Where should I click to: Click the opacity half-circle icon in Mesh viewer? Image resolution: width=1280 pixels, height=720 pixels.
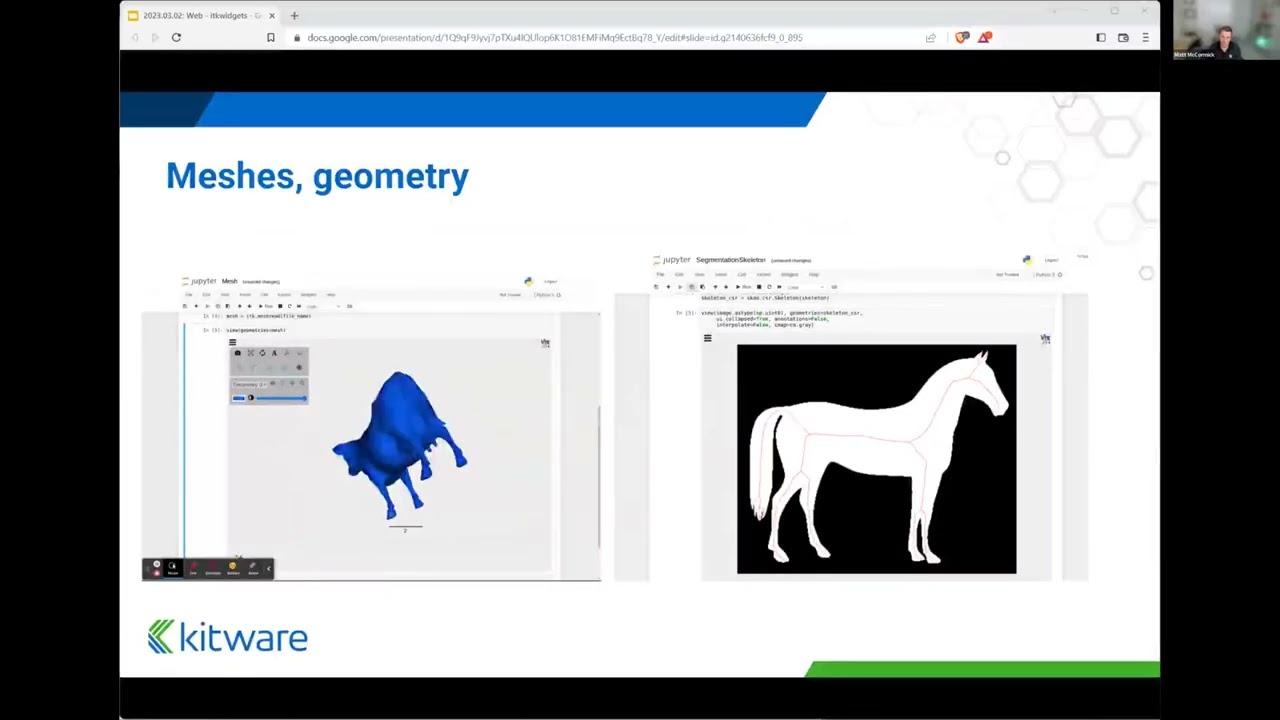(251, 398)
